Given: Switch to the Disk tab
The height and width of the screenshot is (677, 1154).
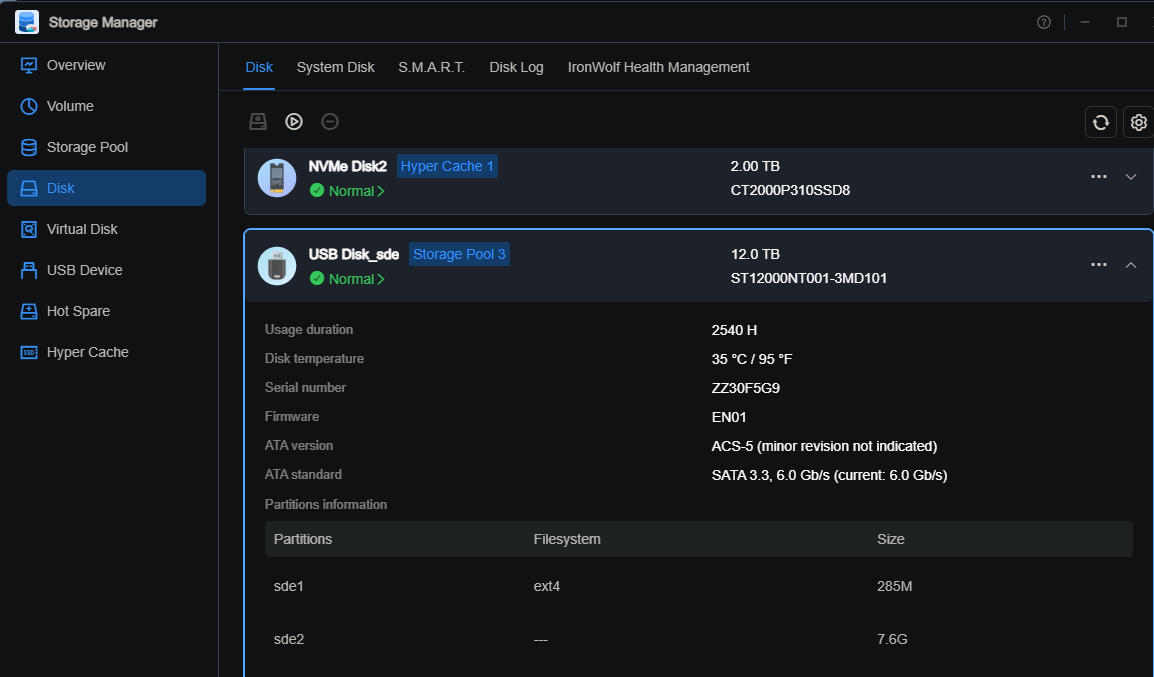Looking at the screenshot, I should (259, 67).
